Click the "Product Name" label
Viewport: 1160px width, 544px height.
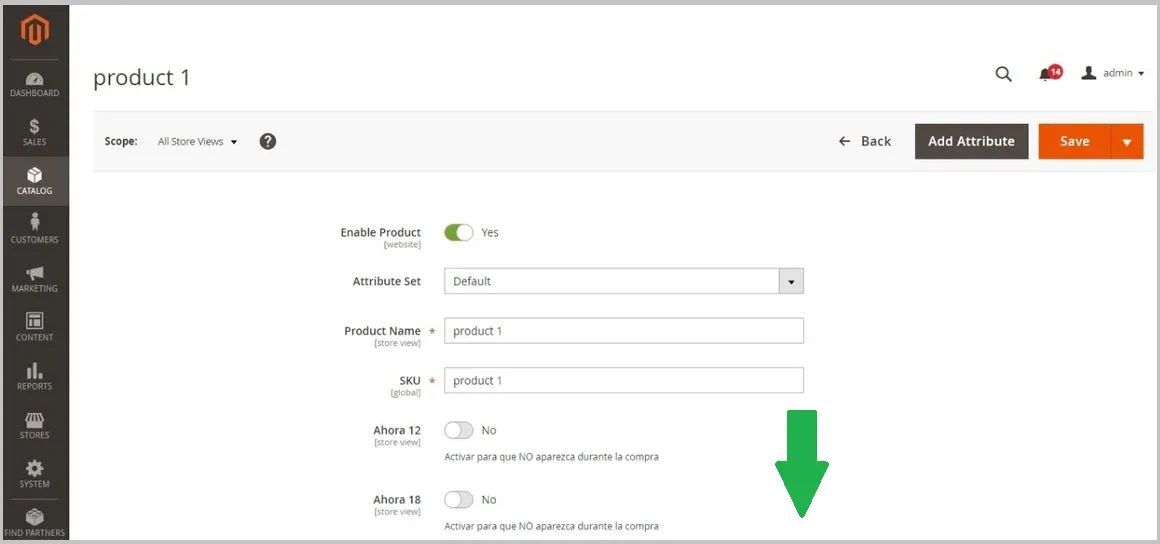(x=382, y=331)
